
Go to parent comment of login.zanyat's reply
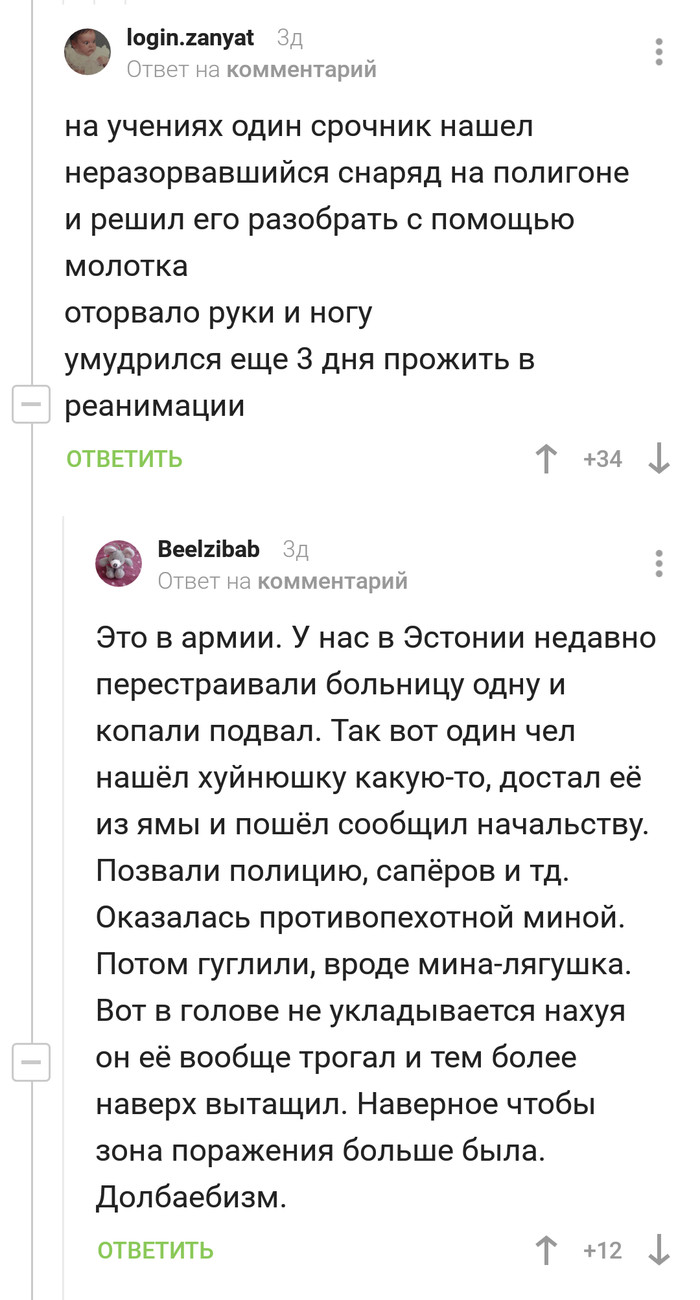point(301,69)
